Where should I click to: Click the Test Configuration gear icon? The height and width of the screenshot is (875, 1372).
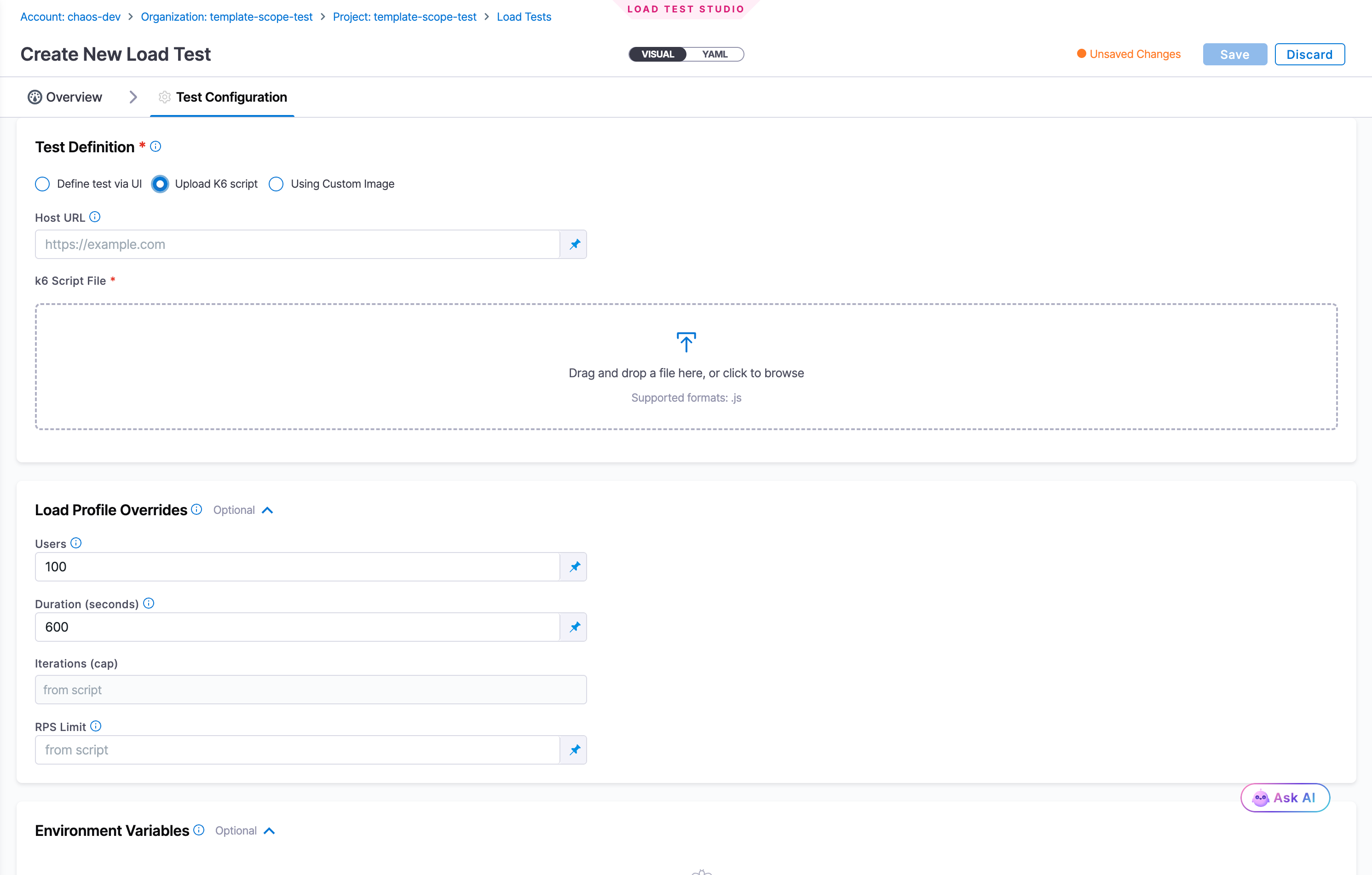165,98
